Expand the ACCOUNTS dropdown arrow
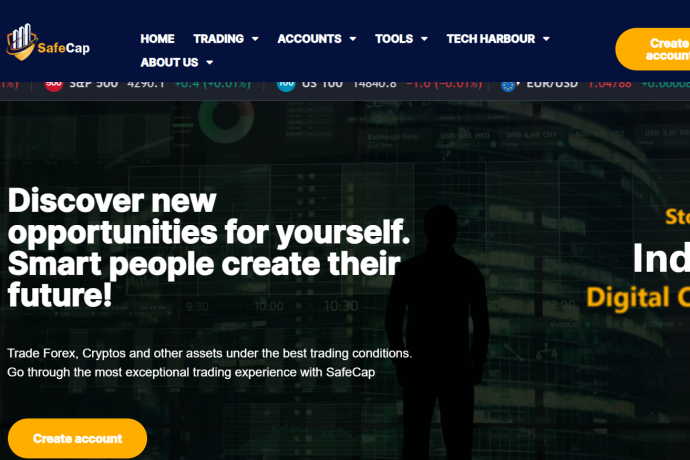 tap(353, 39)
